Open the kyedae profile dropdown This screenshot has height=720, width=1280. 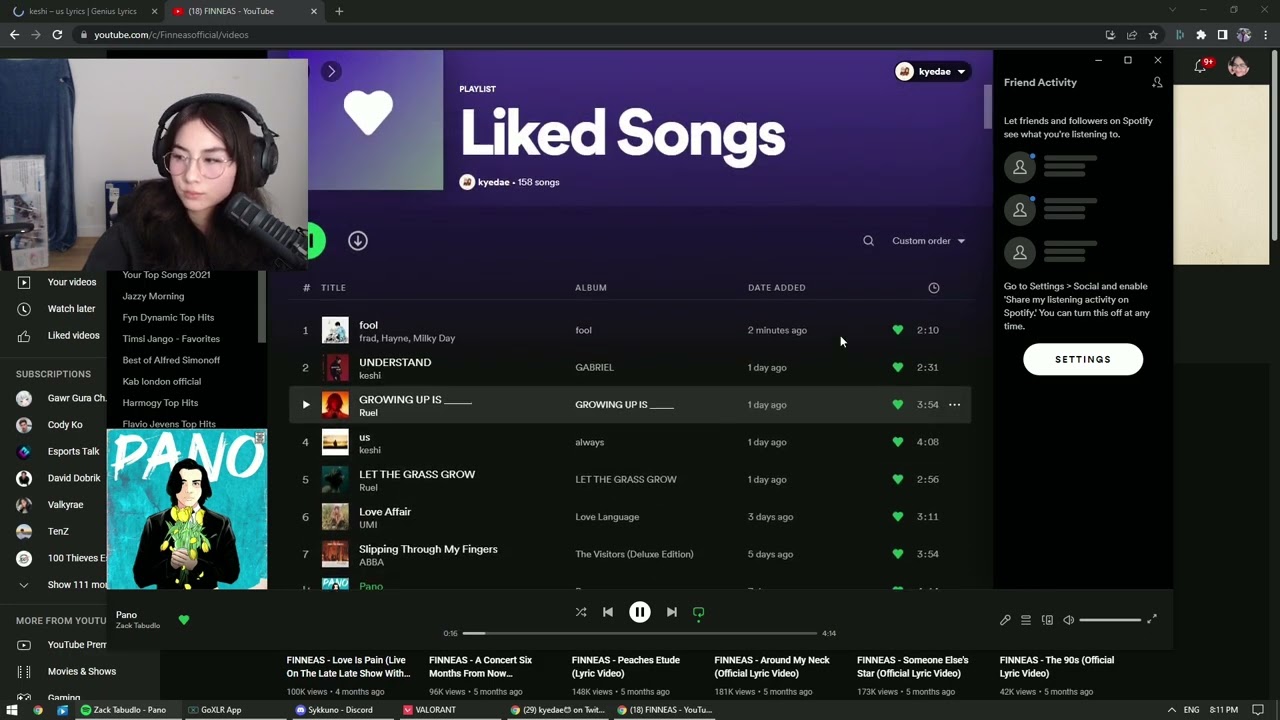[932, 72]
